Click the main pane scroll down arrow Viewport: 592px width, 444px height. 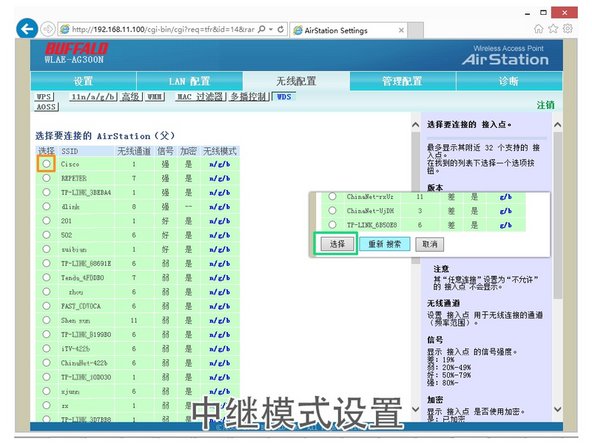[415, 409]
